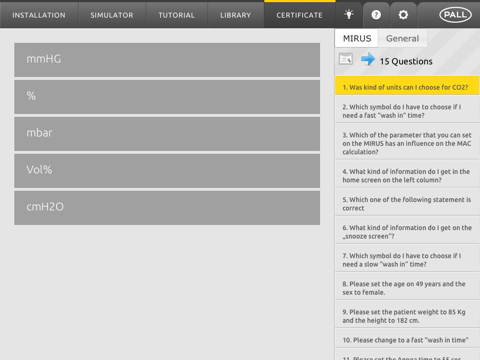The image size is (480, 360).
Task: Open the LIBRARY tab
Action: pyautogui.click(x=235, y=15)
